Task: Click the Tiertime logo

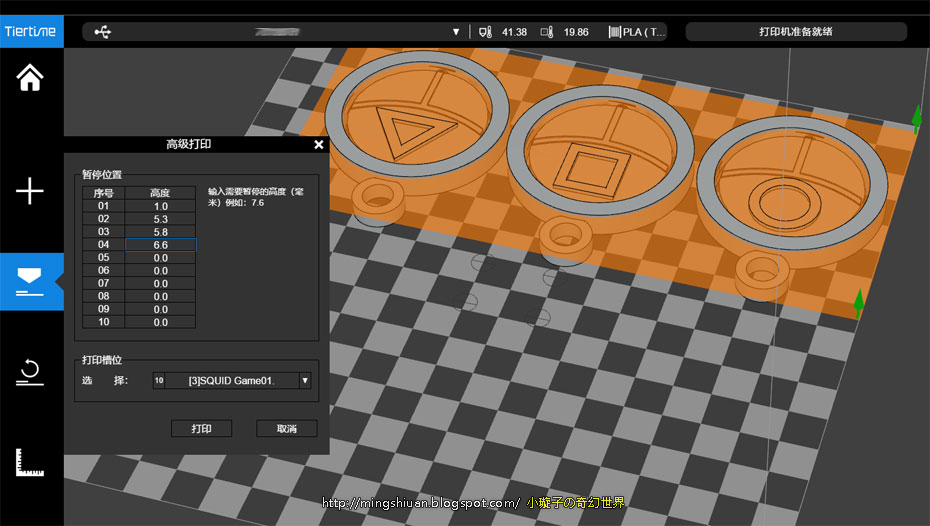Action: coord(30,31)
